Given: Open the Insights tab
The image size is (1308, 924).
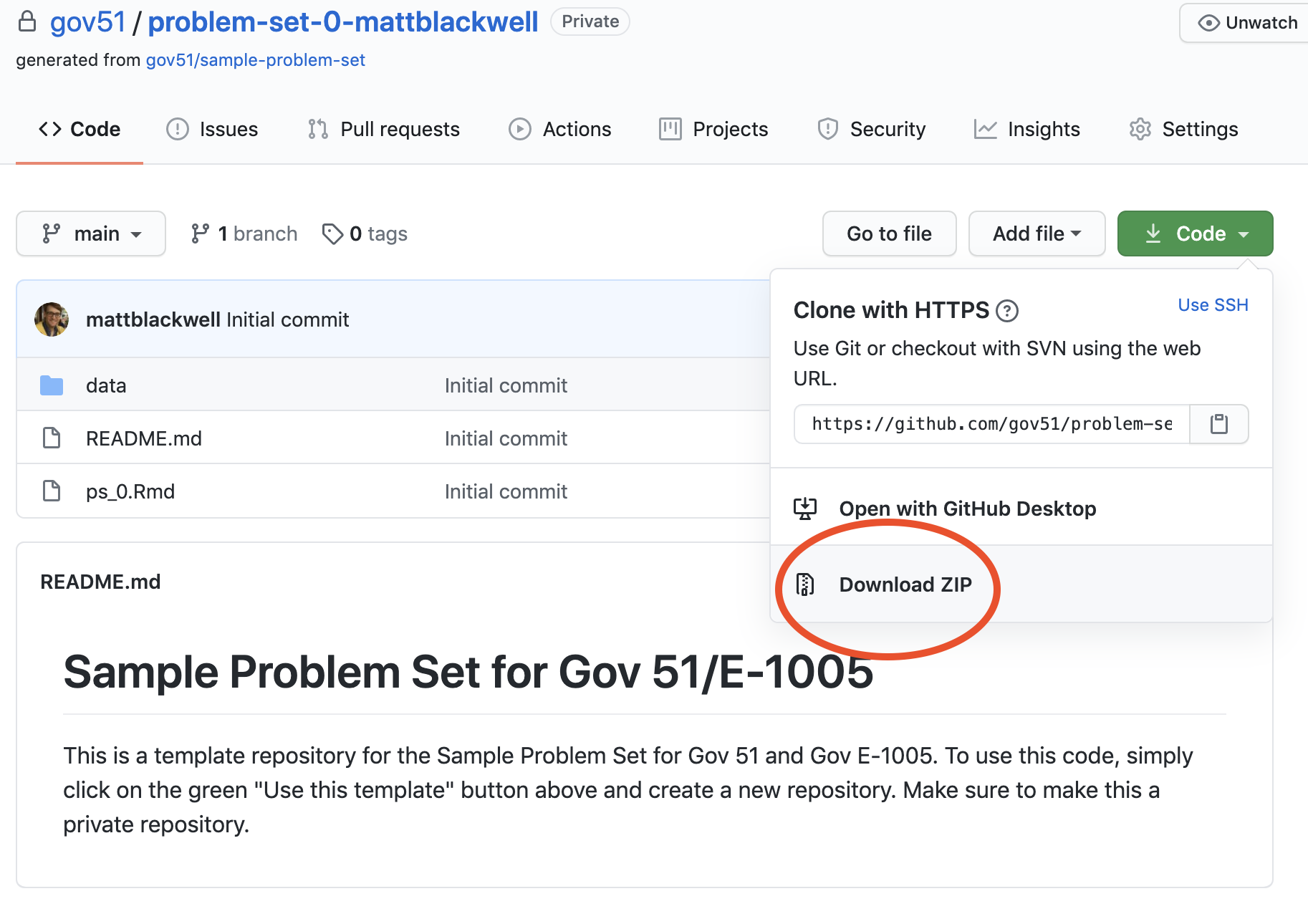Looking at the screenshot, I should click(1027, 129).
